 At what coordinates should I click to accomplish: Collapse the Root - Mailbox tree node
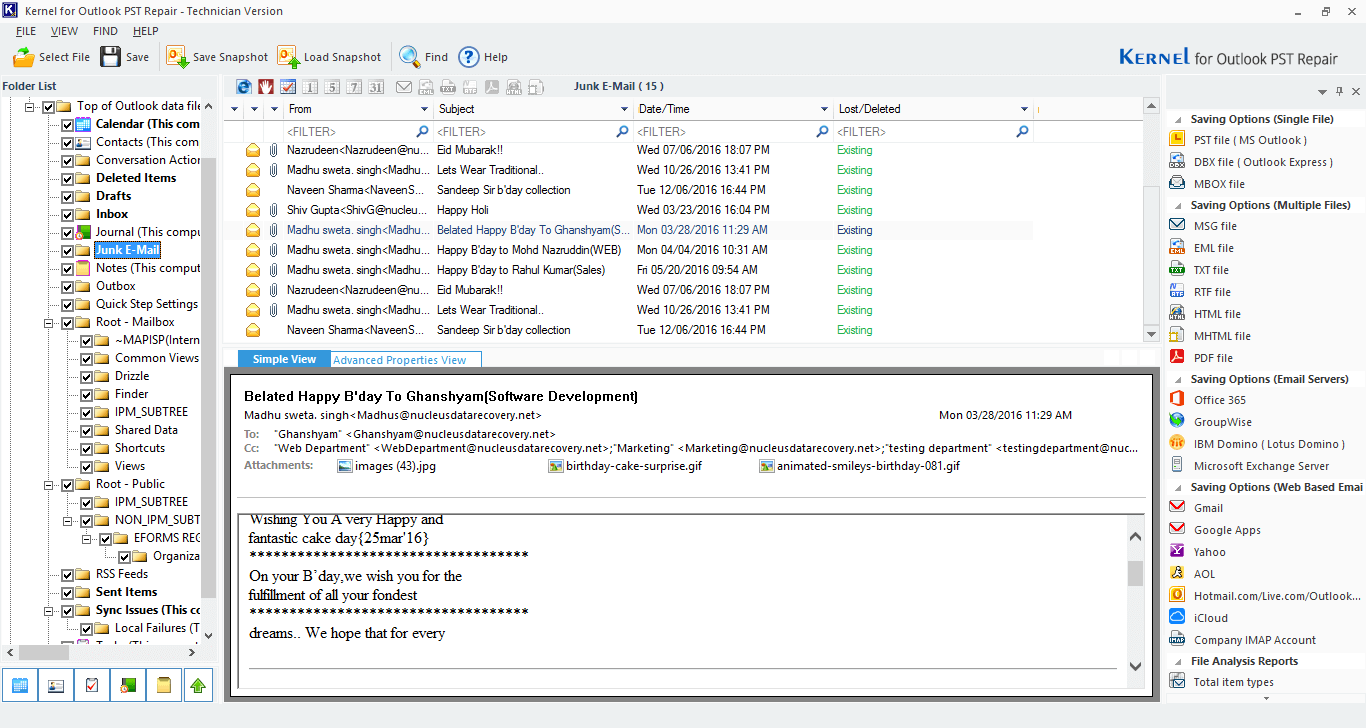tap(47, 321)
